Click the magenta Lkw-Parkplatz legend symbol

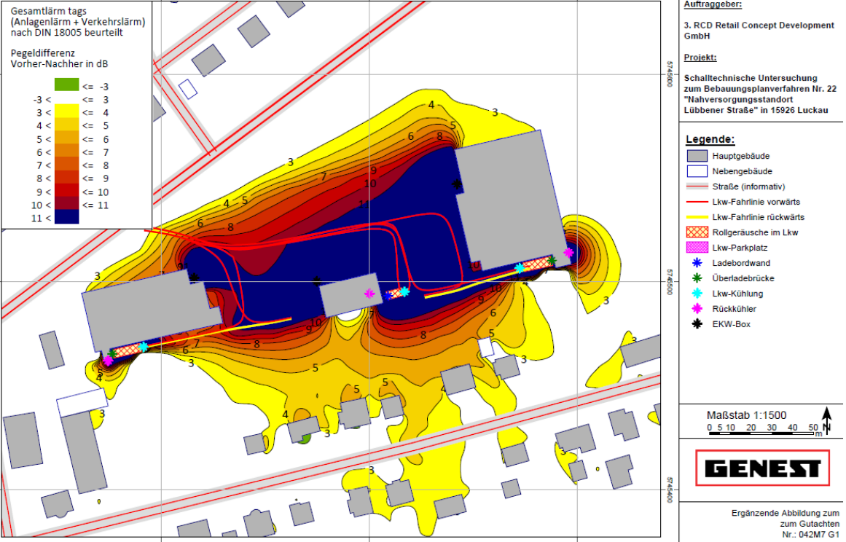(x=695, y=246)
